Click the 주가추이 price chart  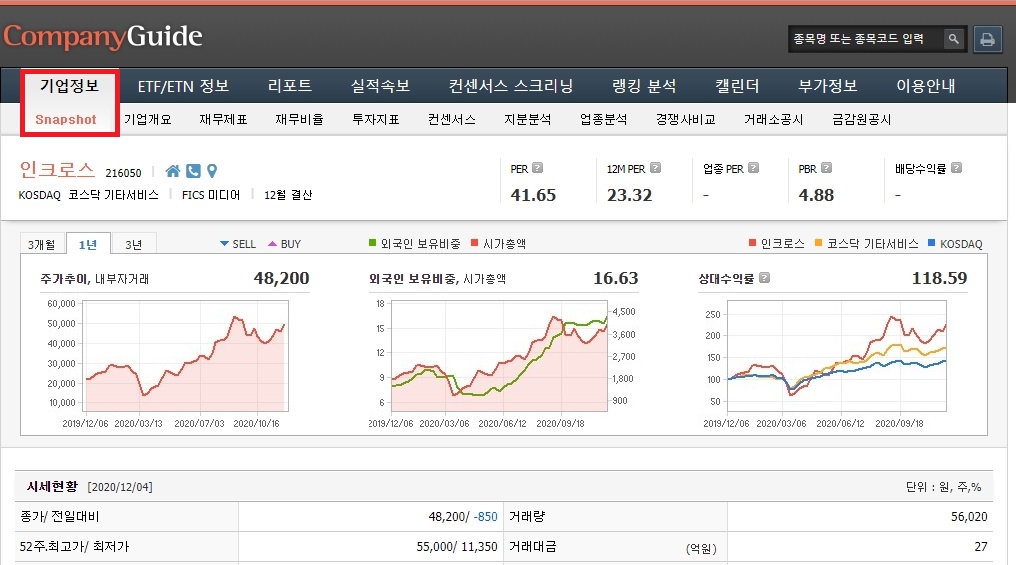tap(185, 356)
